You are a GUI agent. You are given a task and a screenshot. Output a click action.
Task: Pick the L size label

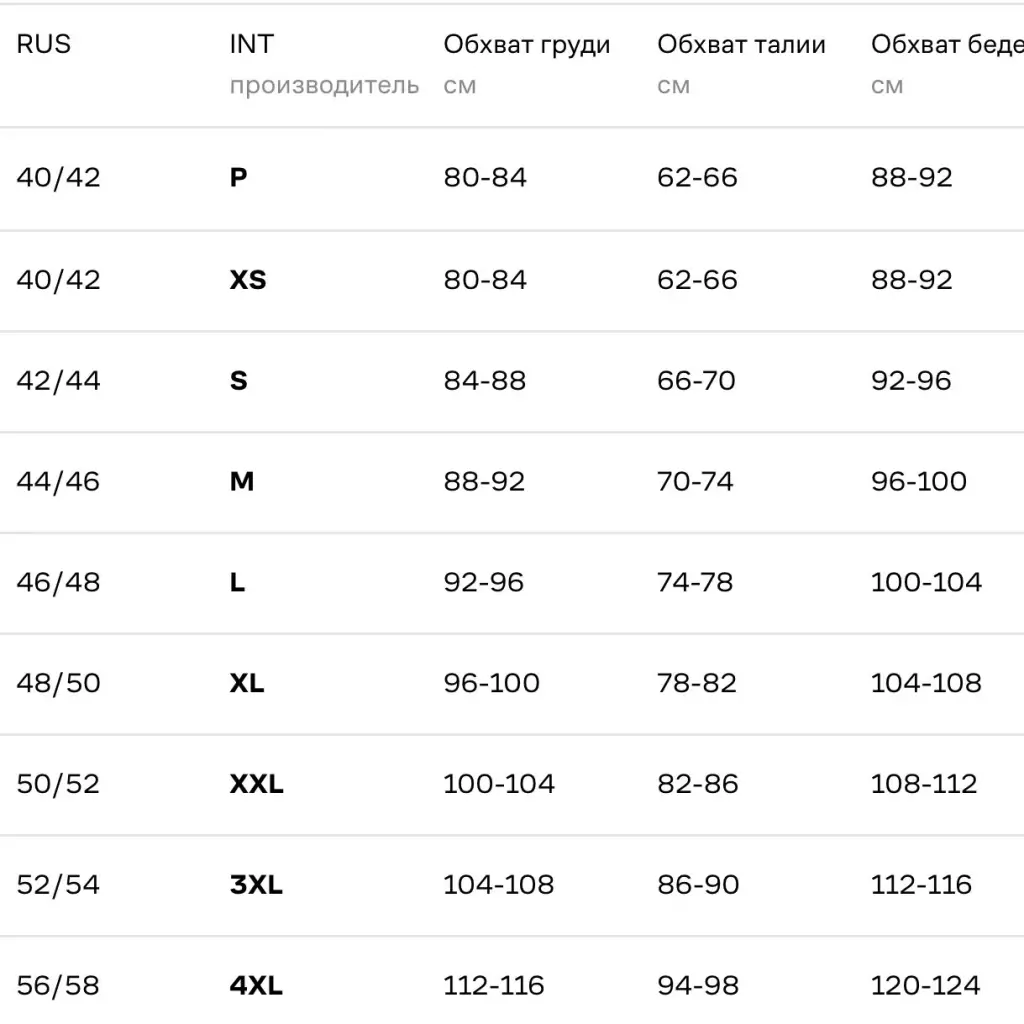[238, 583]
